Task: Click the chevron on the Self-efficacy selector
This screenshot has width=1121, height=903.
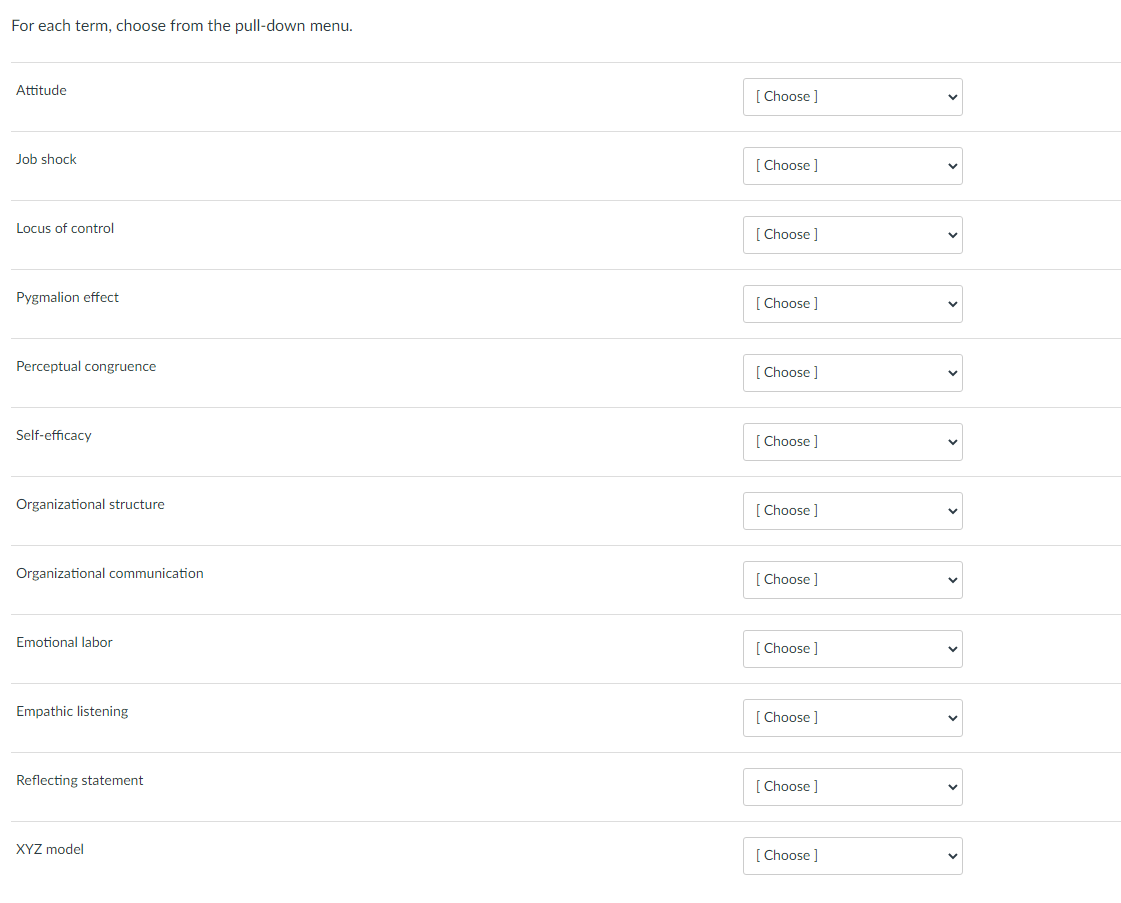Action: pyautogui.click(x=949, y=441)
